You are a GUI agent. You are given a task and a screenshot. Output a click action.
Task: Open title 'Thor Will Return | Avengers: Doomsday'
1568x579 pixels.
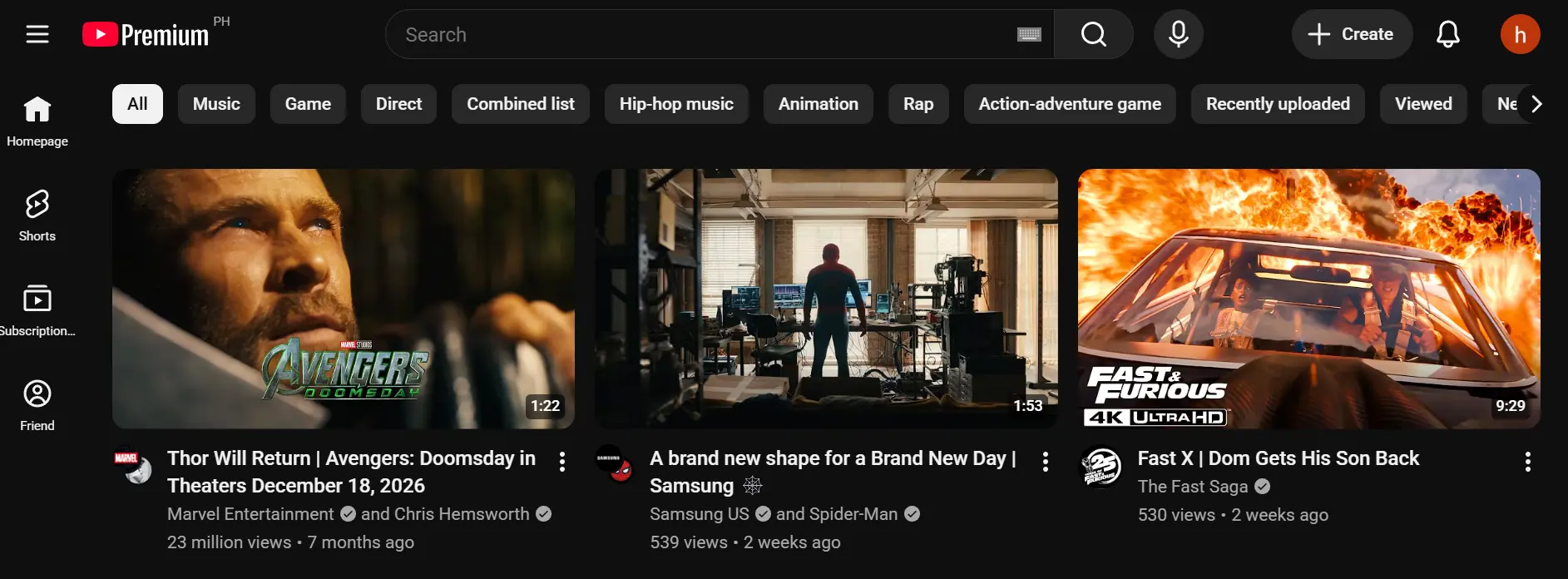(351, 472)
